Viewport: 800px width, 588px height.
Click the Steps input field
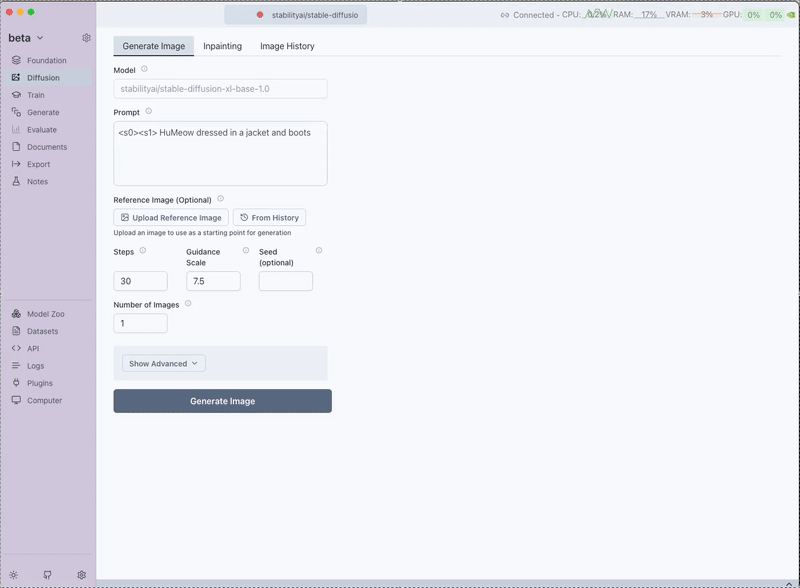140,282
